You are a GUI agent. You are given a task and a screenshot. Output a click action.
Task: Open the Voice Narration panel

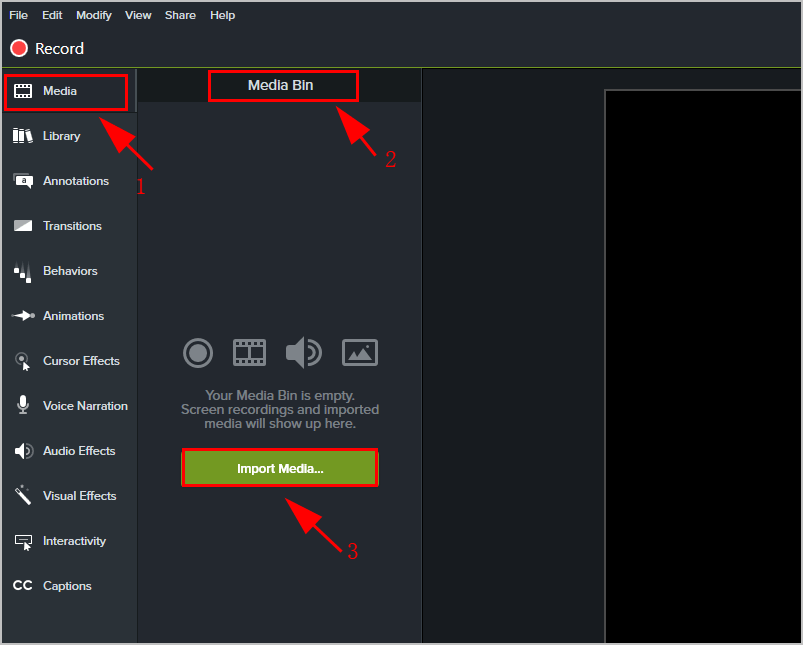click(87, 406)
